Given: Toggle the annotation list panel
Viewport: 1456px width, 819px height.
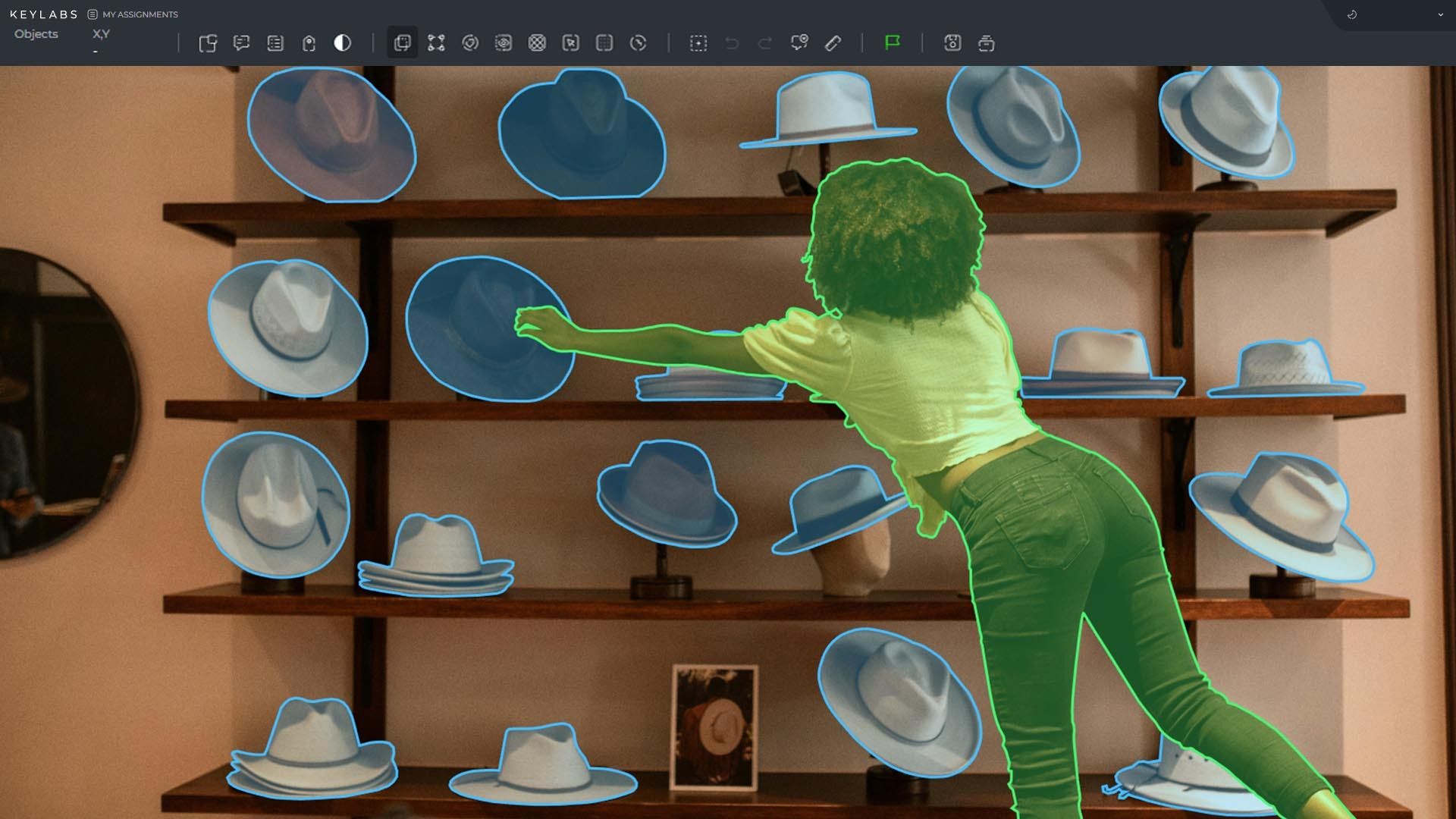Looking at the screenshot, I should tap(275, 43).
